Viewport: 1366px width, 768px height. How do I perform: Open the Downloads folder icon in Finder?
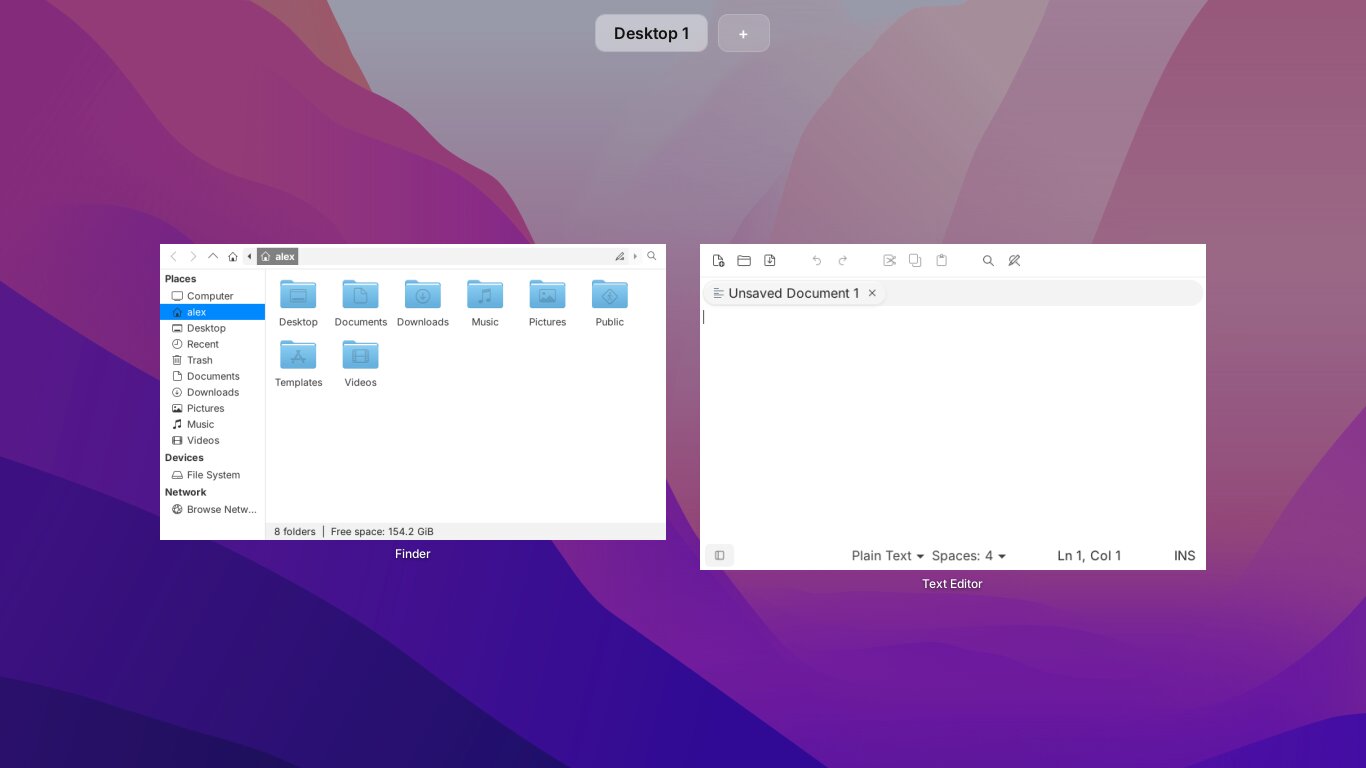[423, 295]
